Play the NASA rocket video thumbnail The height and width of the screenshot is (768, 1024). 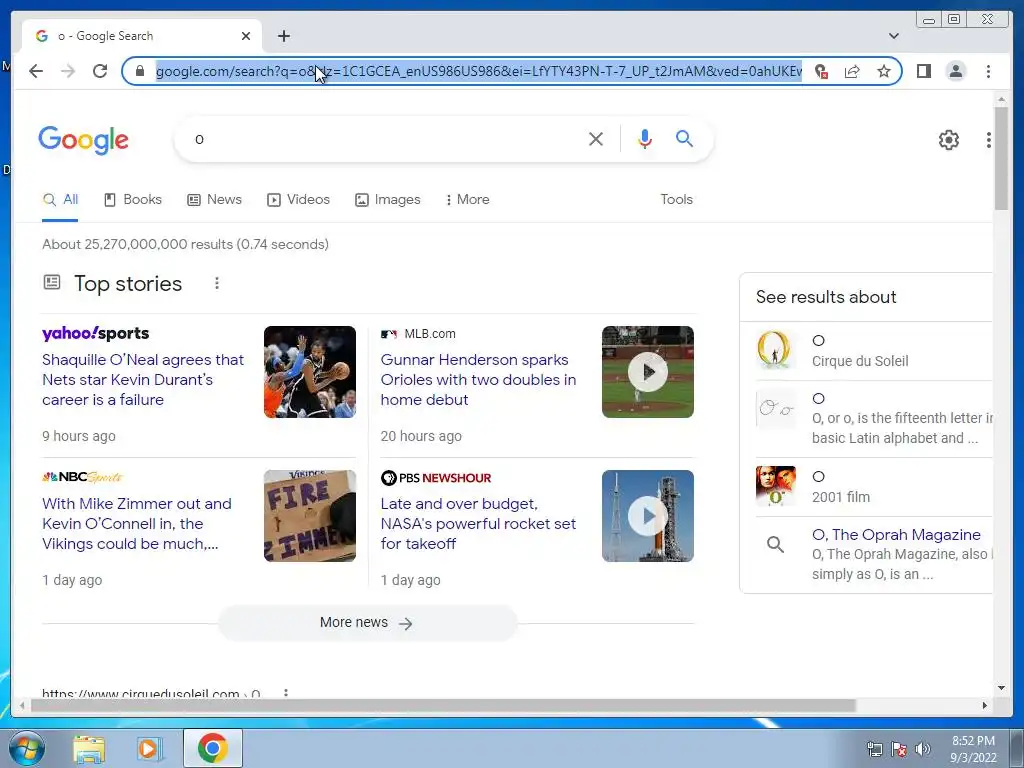648,516
